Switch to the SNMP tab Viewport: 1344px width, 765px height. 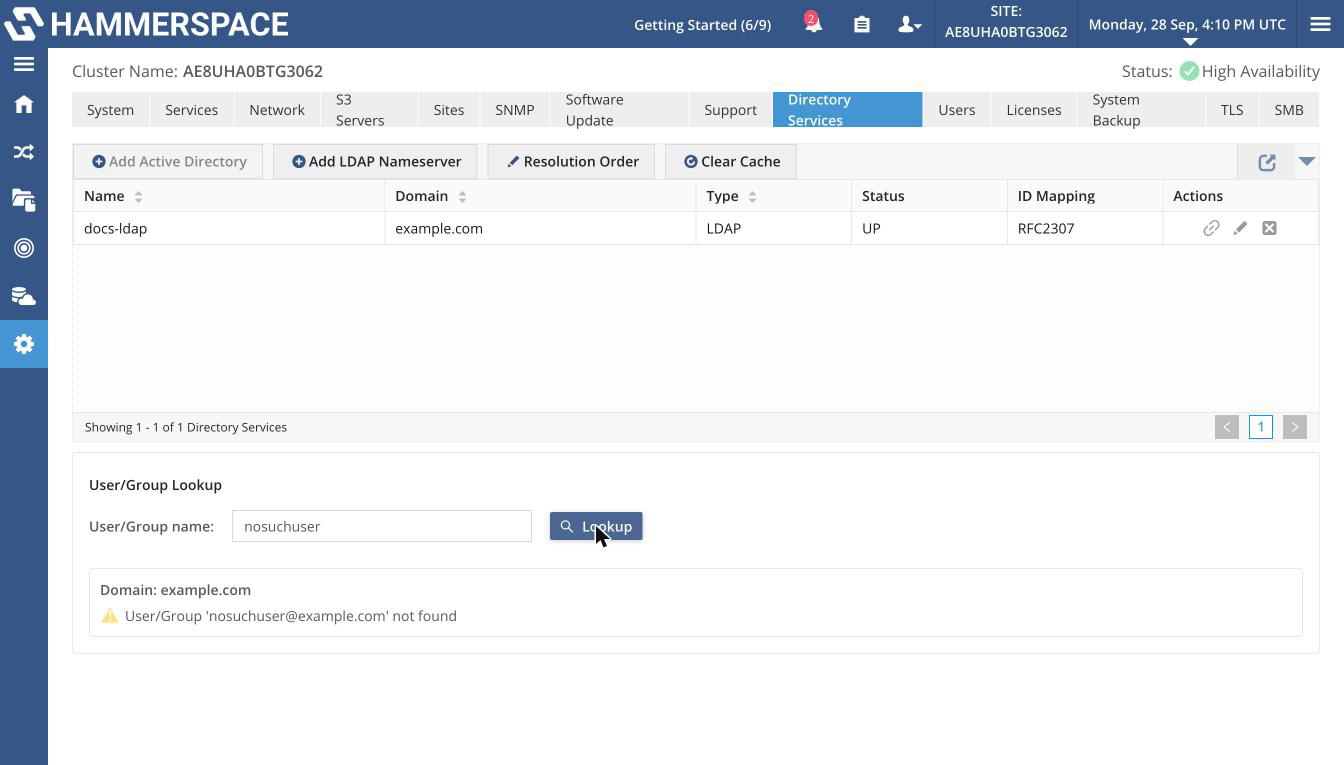pos(515,110)
